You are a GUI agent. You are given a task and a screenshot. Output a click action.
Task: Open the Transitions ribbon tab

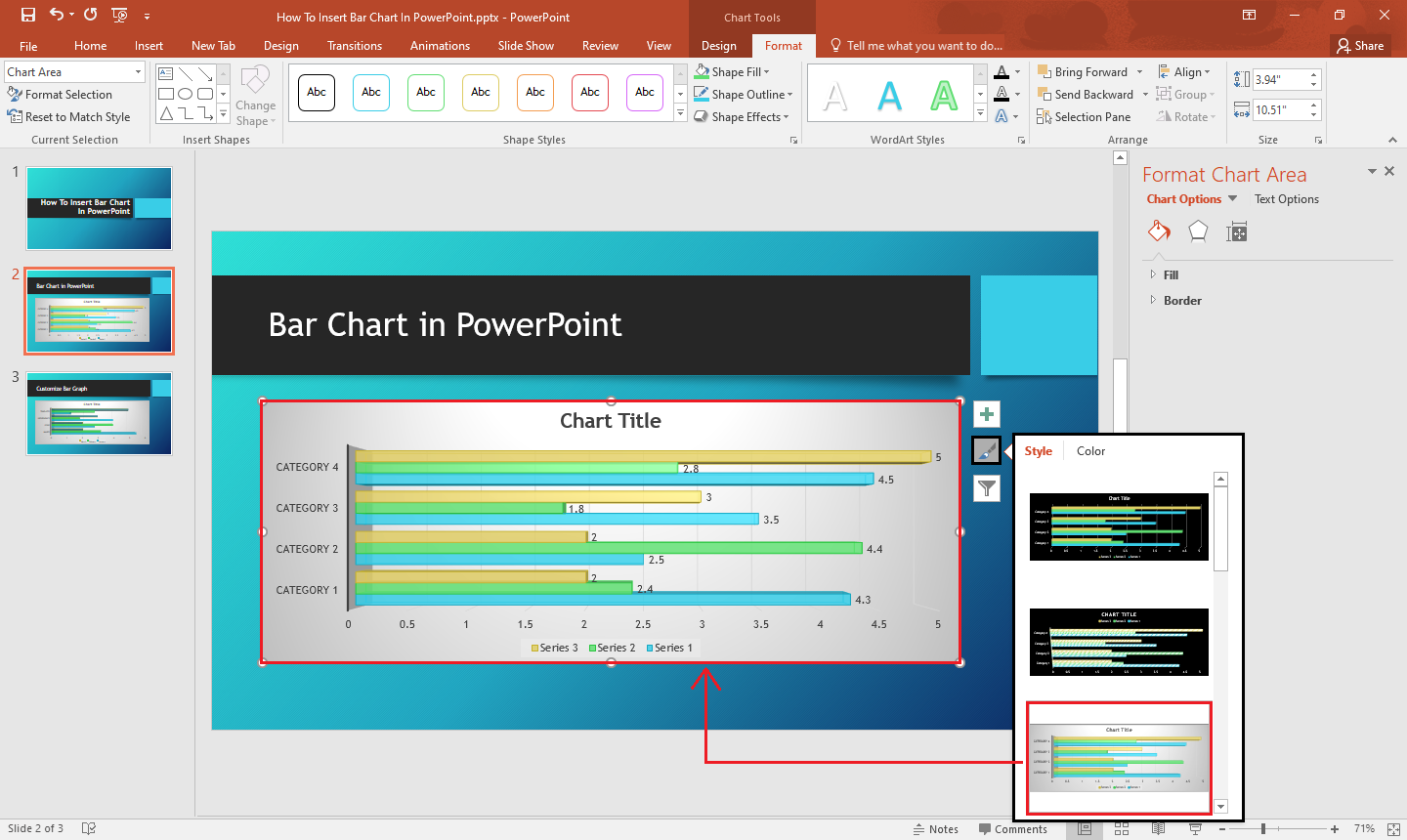[x=355, y=46]
